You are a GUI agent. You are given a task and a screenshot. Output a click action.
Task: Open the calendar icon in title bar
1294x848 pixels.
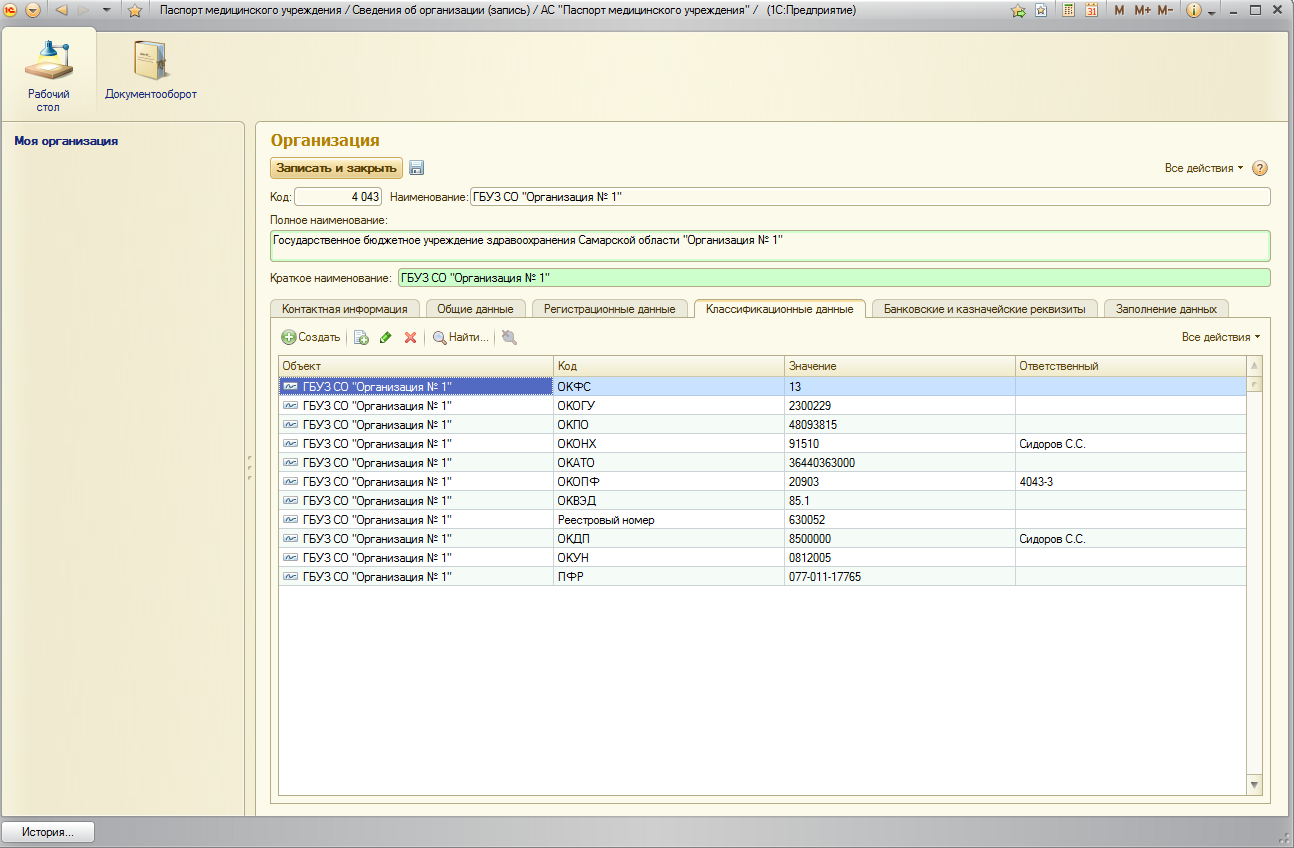tap(1091, 11)
